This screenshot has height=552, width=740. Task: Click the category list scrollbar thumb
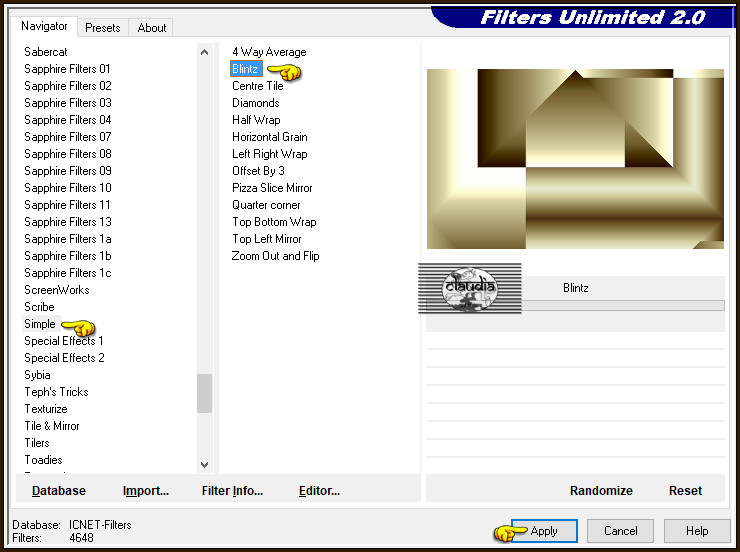click(204, 393)
